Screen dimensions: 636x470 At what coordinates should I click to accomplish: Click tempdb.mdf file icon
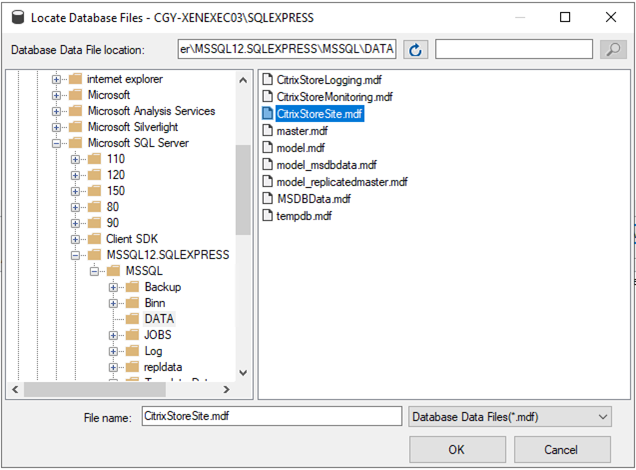[x=267, y=216]
